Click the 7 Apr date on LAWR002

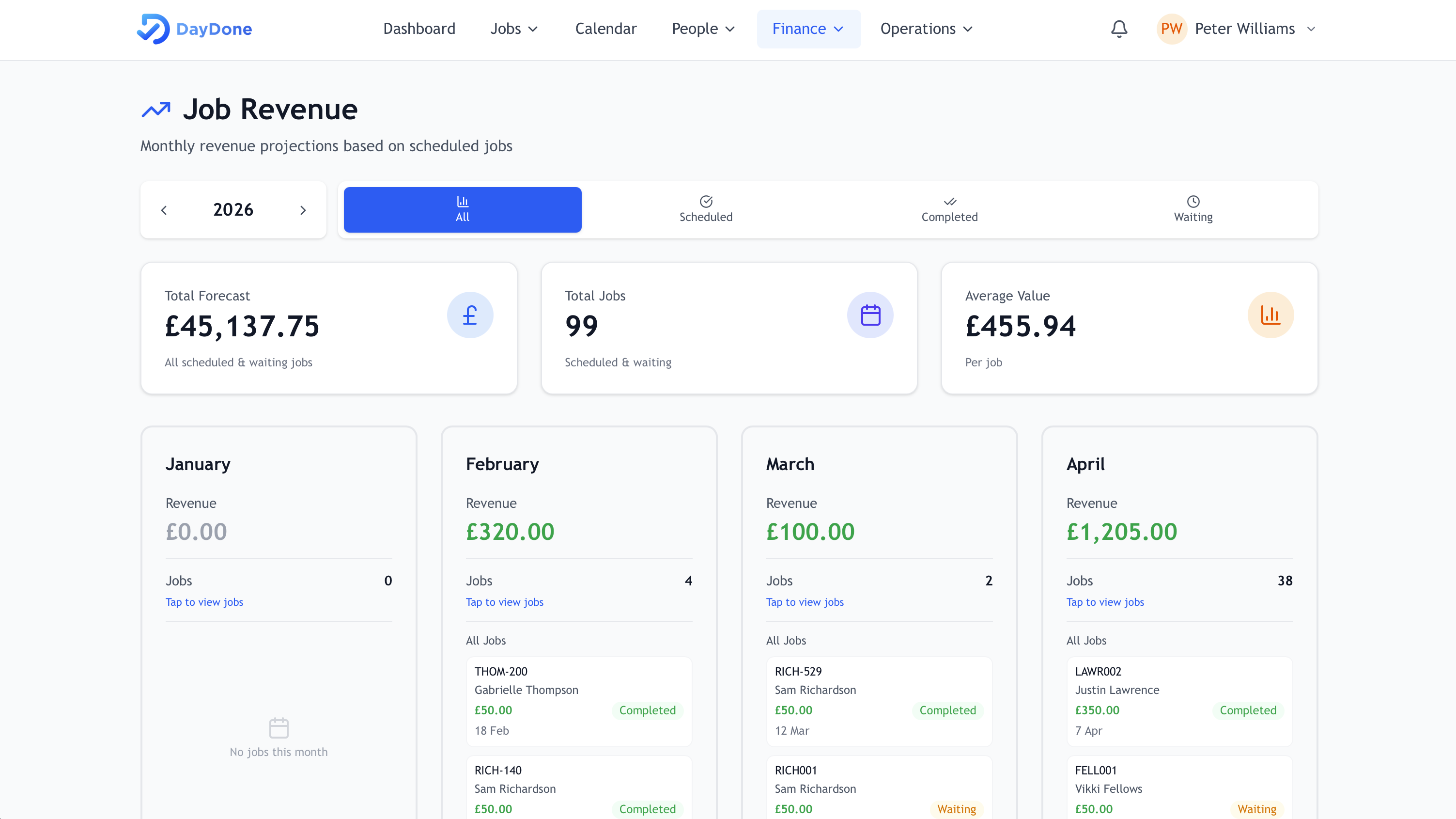pyautogui.click(x=1088, y=730)
